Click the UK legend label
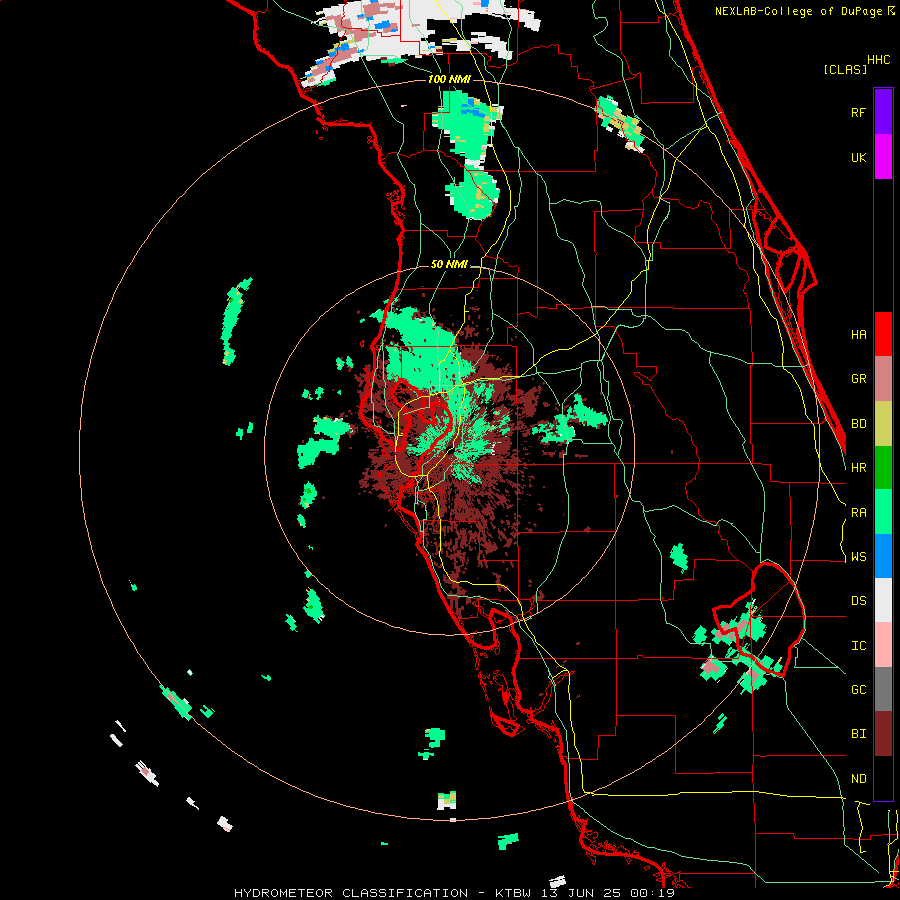Screen dimensions: 900x900 pyautogui.click(x=858, y=157)
